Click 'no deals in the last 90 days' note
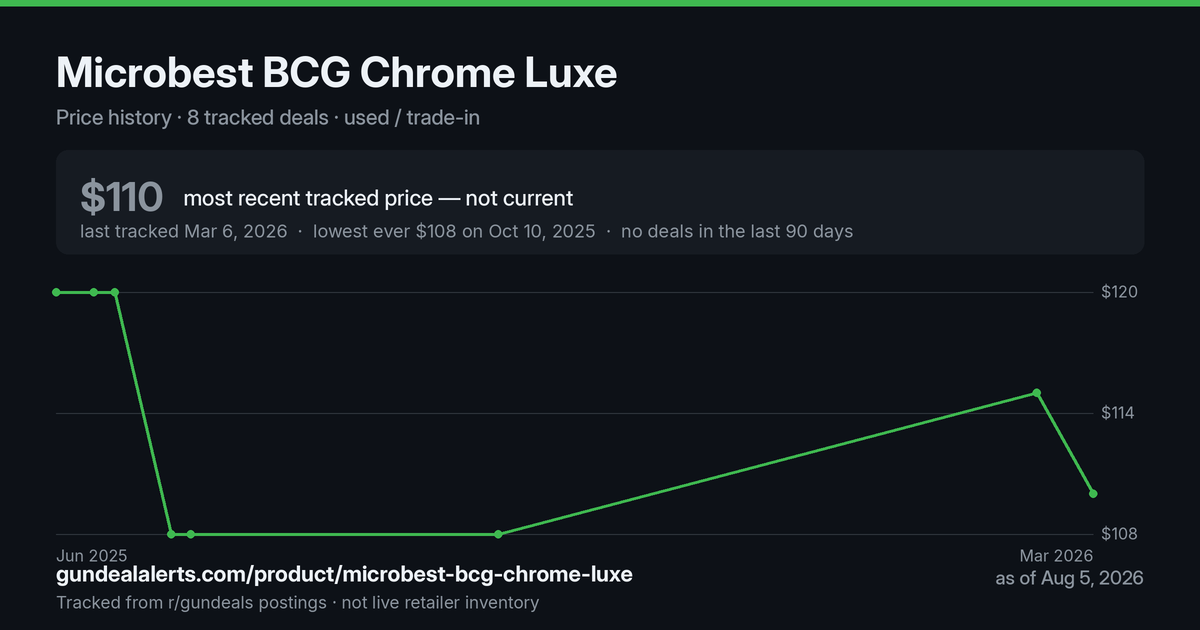This screenshot has width=1200, height=630. [x=737, y=231]
